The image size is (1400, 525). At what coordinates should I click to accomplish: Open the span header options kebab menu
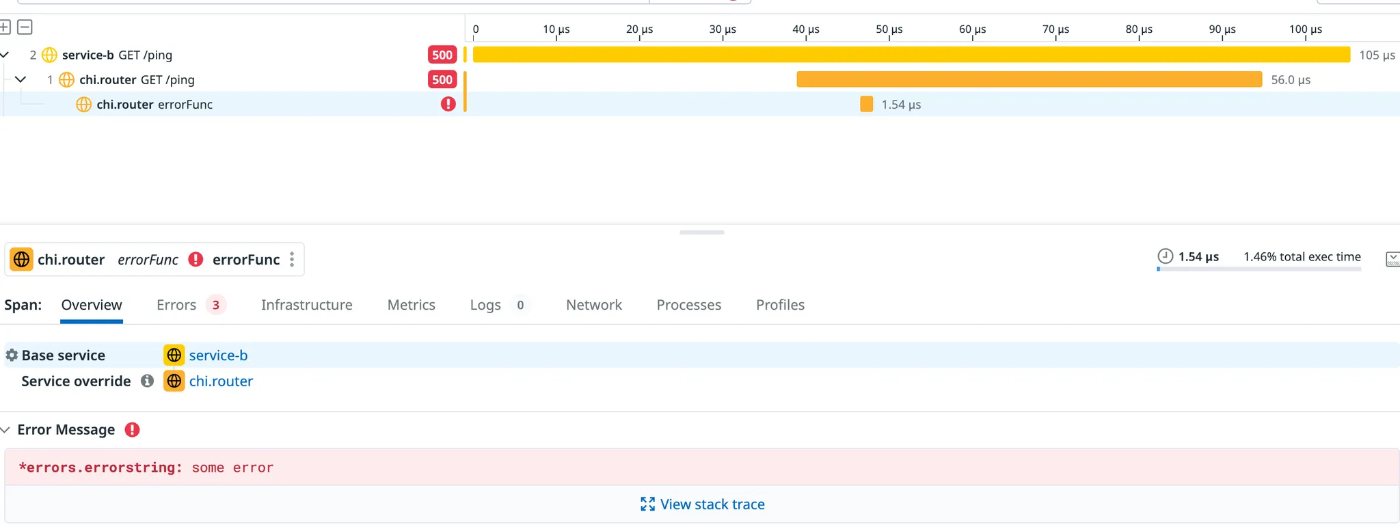(x=292, y=260)
